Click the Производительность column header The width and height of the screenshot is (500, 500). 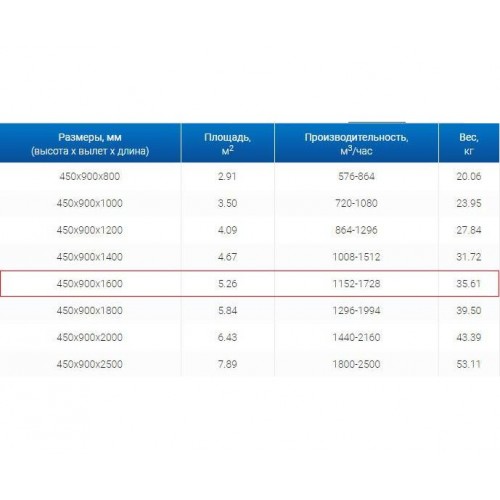point(356,143)
